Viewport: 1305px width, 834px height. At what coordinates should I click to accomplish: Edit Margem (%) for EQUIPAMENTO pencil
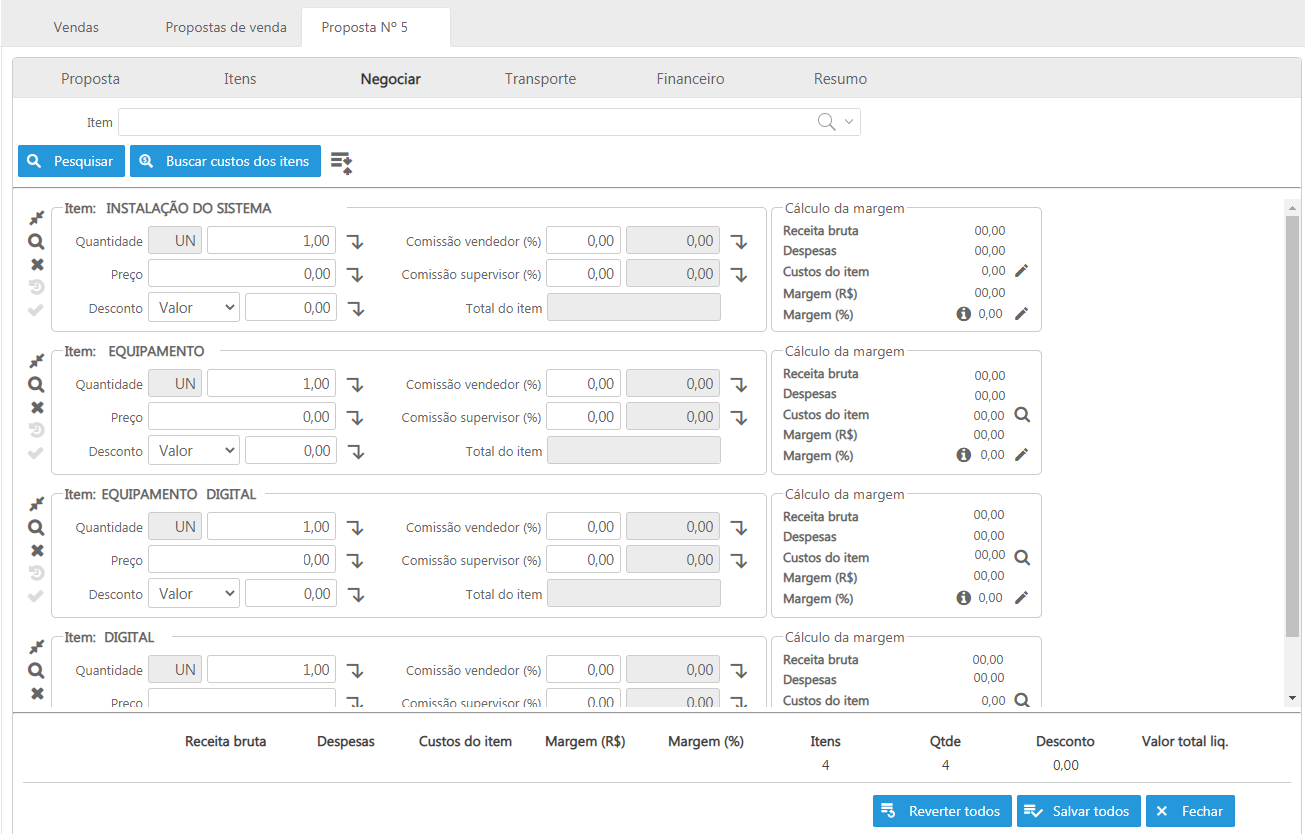coord(1021,455)
